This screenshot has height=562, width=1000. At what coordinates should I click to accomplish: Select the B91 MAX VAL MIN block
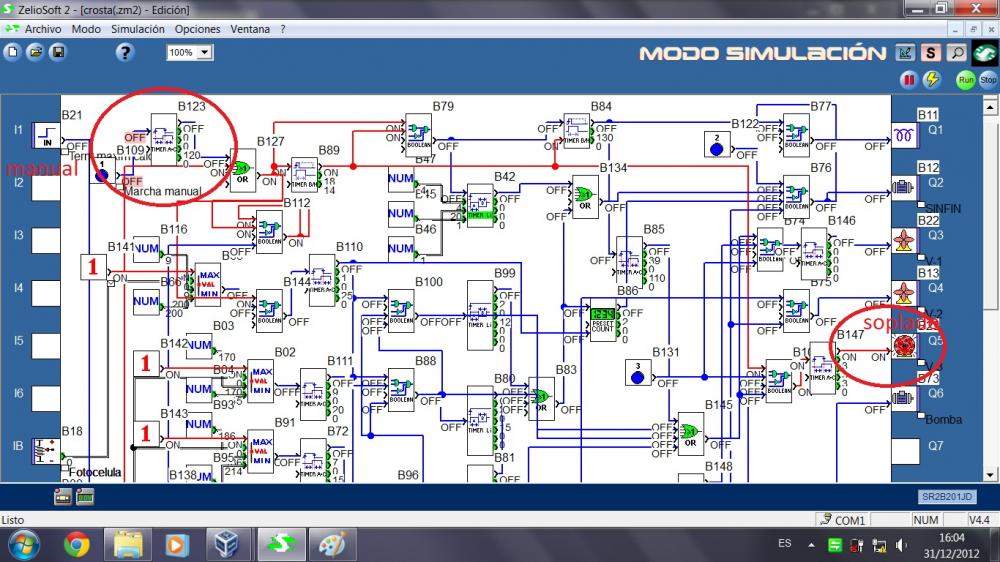261,451
